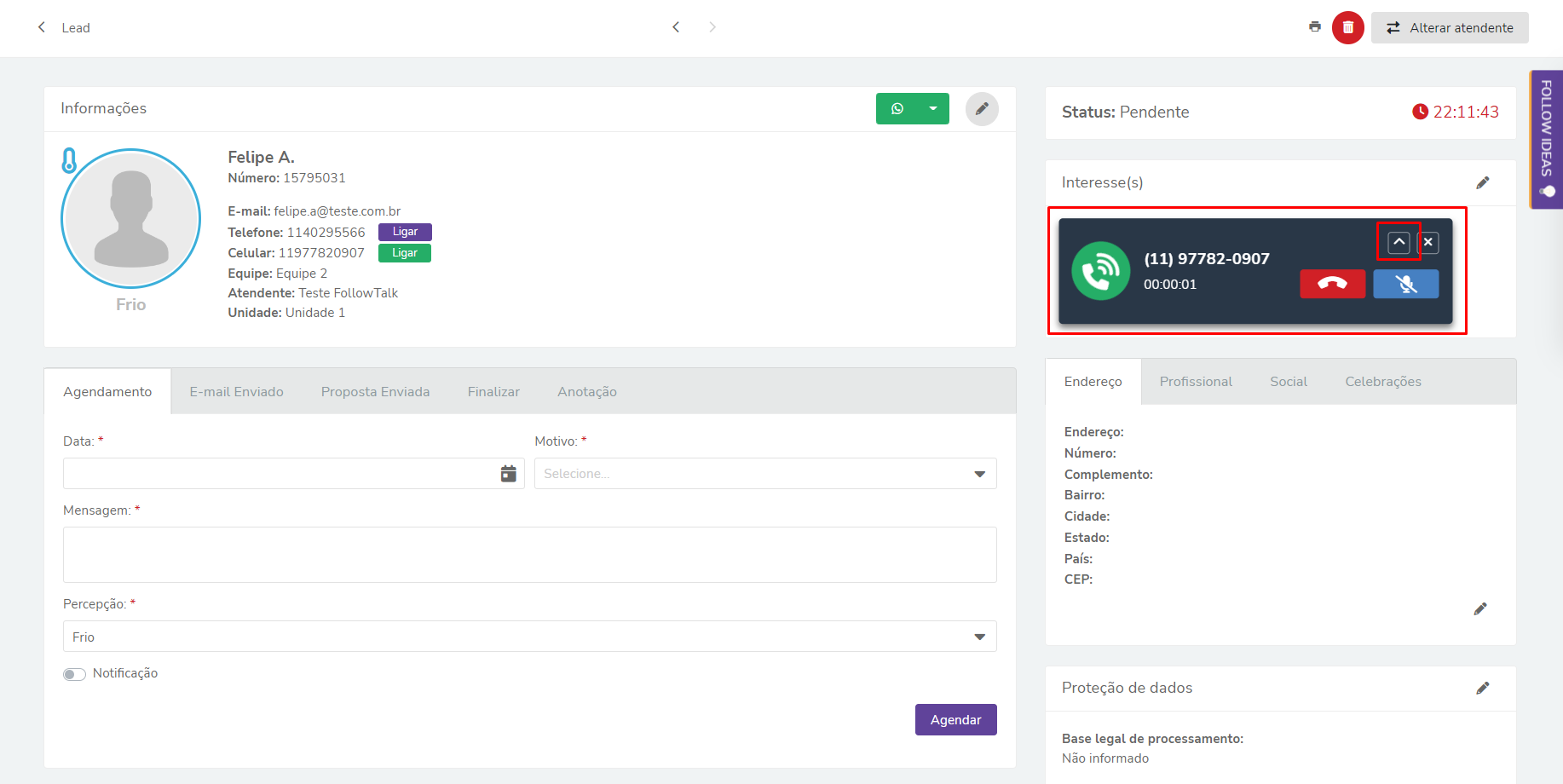Click Alterar atendente button
Screen dimensions: 1563x784
1450,27
